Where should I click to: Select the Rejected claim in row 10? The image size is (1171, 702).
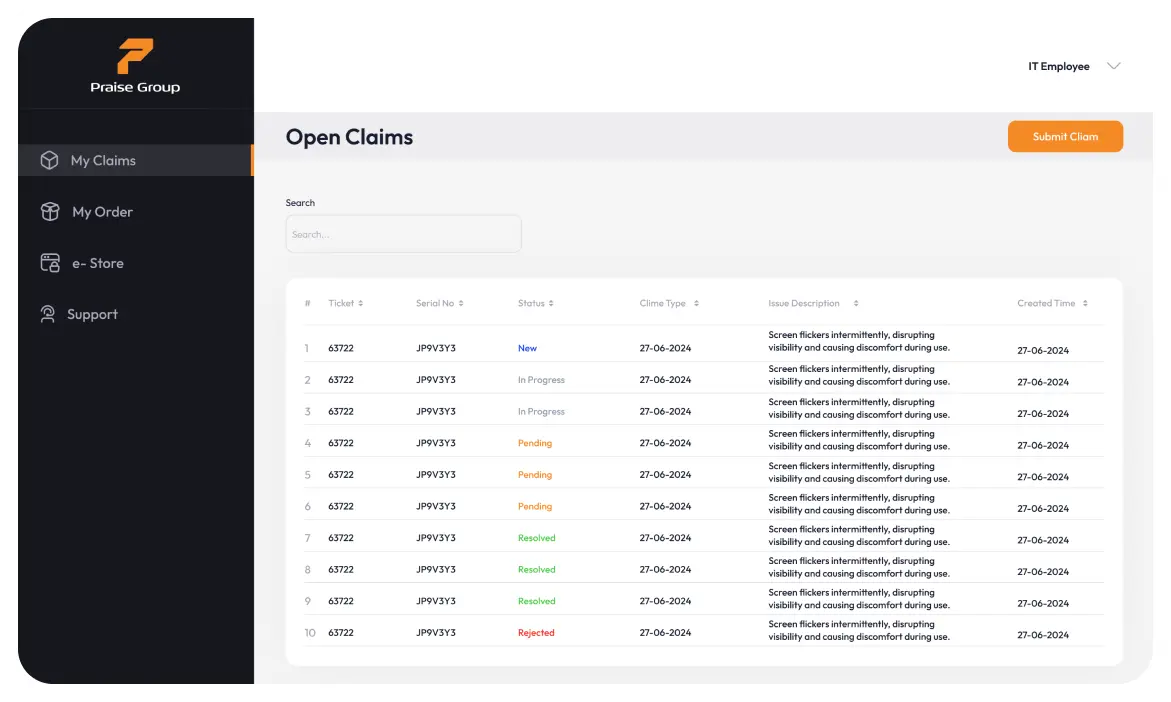click(536, 633)
